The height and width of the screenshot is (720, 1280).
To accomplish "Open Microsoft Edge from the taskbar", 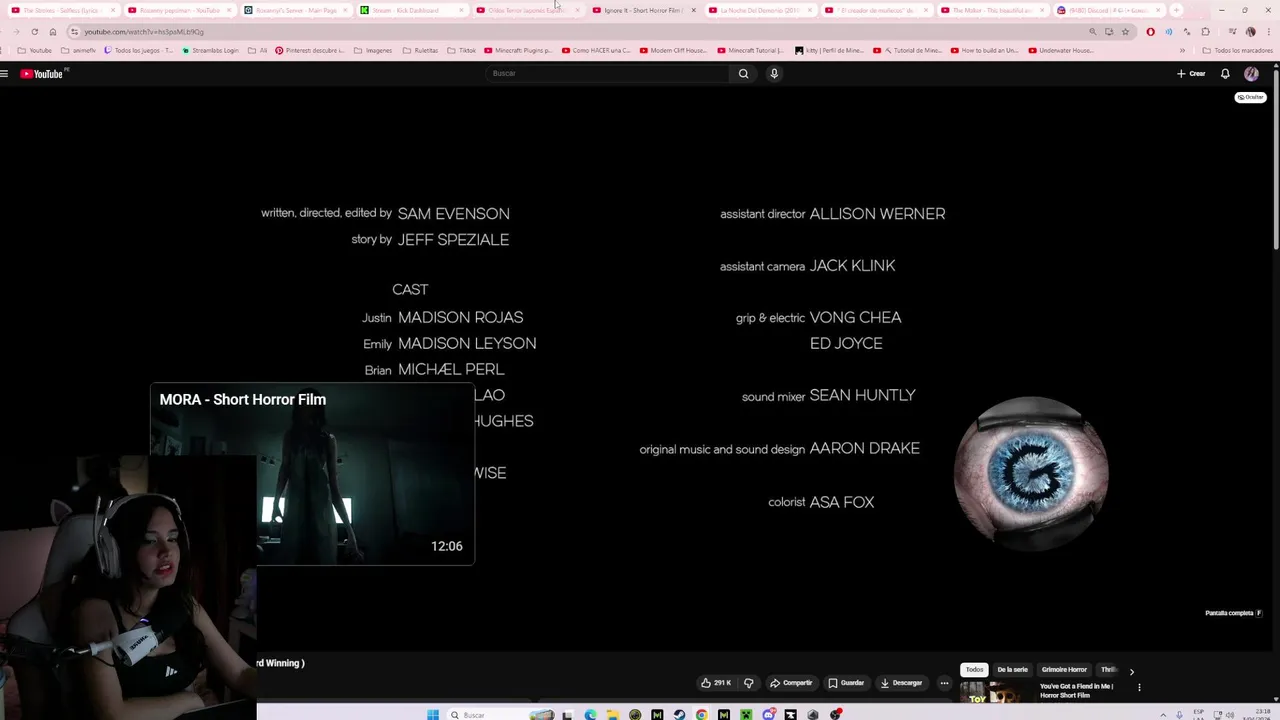I will [590, 714].
